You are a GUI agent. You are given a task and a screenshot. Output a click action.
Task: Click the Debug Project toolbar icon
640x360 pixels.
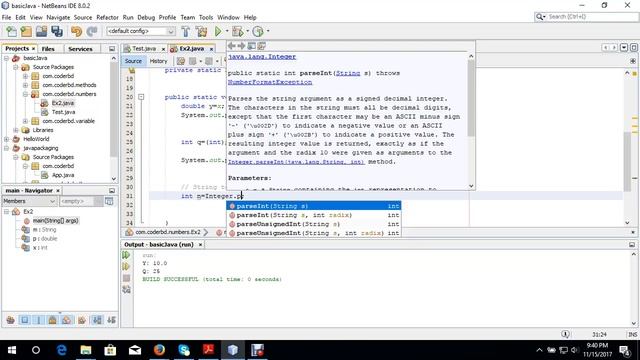(x=237, y=31)
